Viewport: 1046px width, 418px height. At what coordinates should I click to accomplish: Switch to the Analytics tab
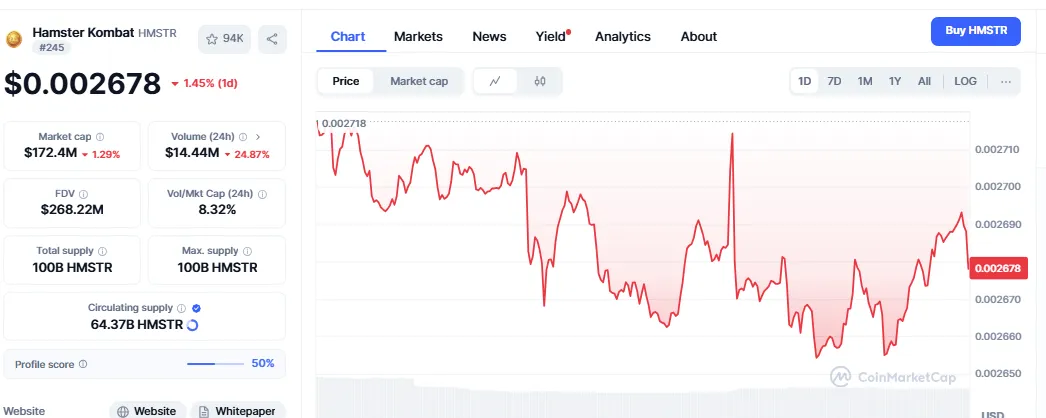pos(622,36)
